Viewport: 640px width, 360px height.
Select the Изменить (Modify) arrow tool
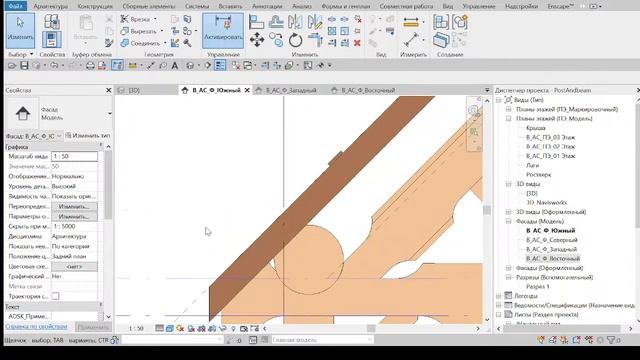click(20, 30)
